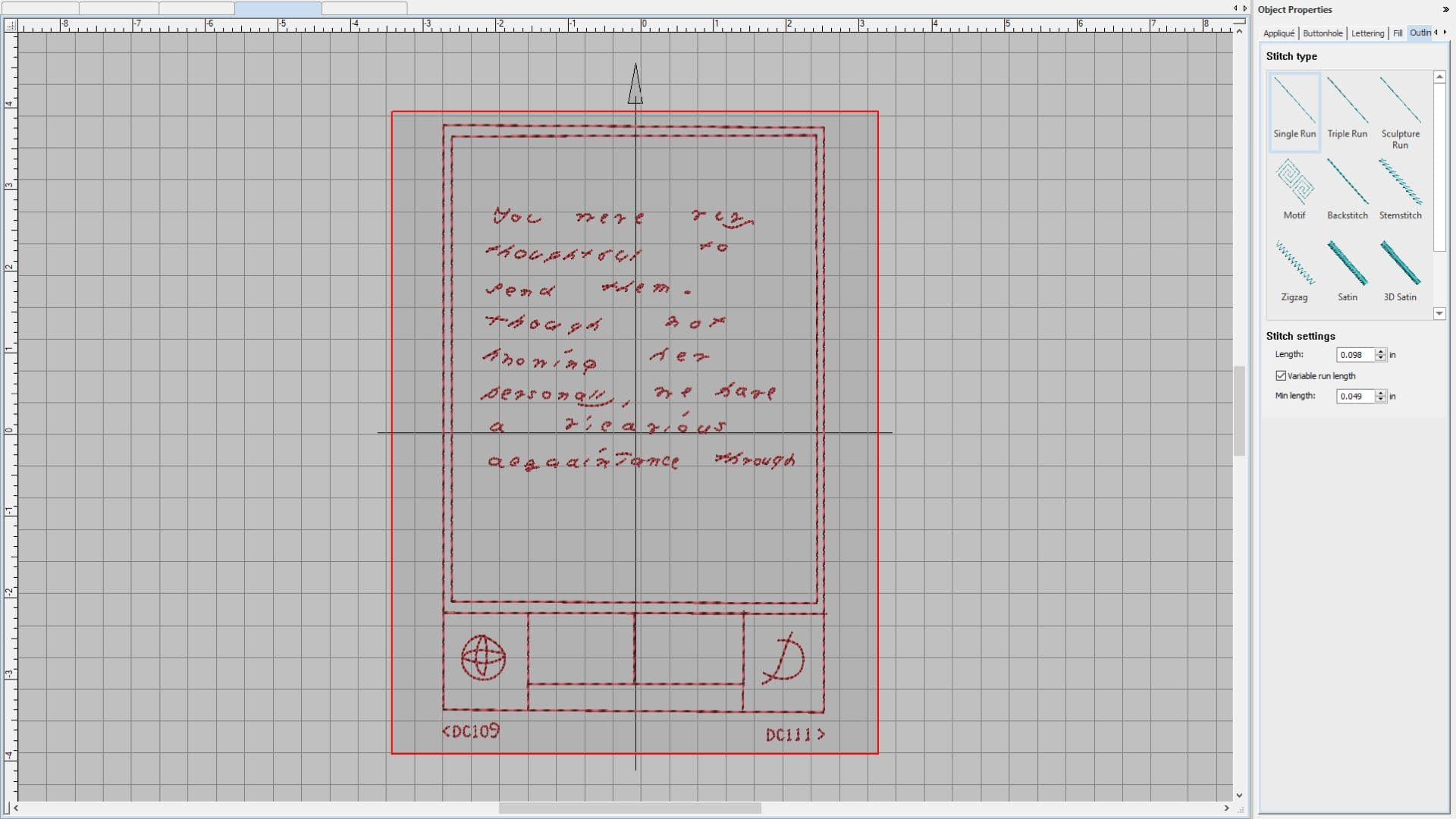Select the Backstitch outline stitch
The height and width of the screenshot is (819, 1456).
1347,190
